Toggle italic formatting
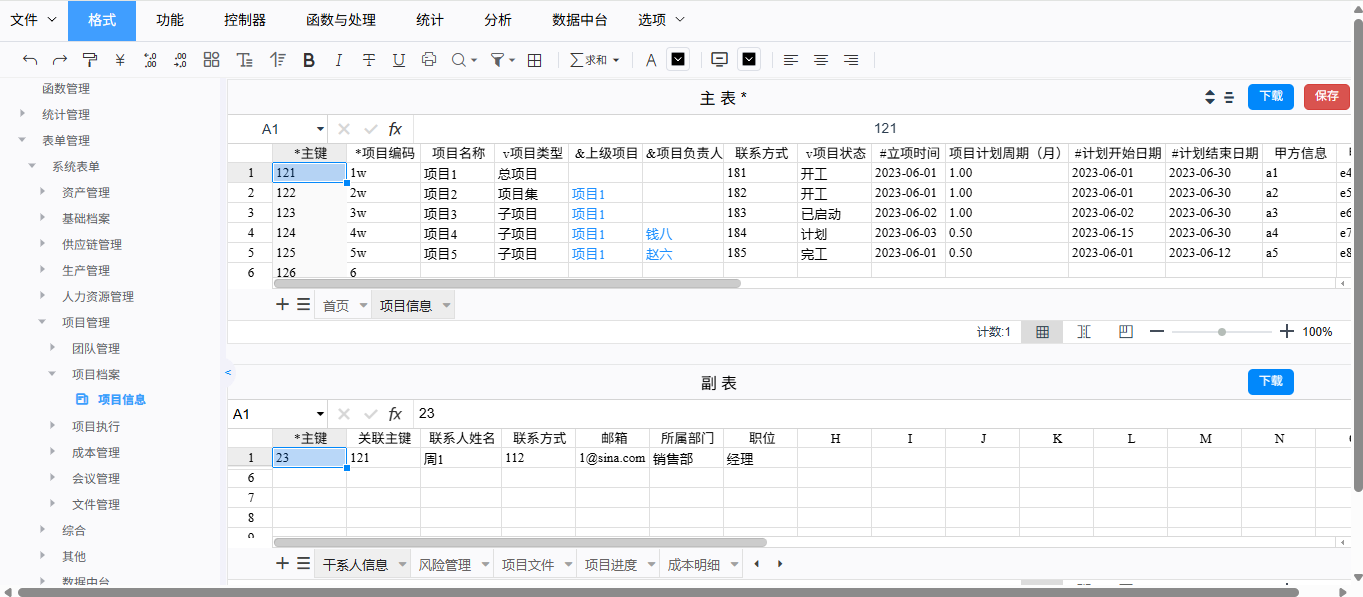 tap(339, 60)
